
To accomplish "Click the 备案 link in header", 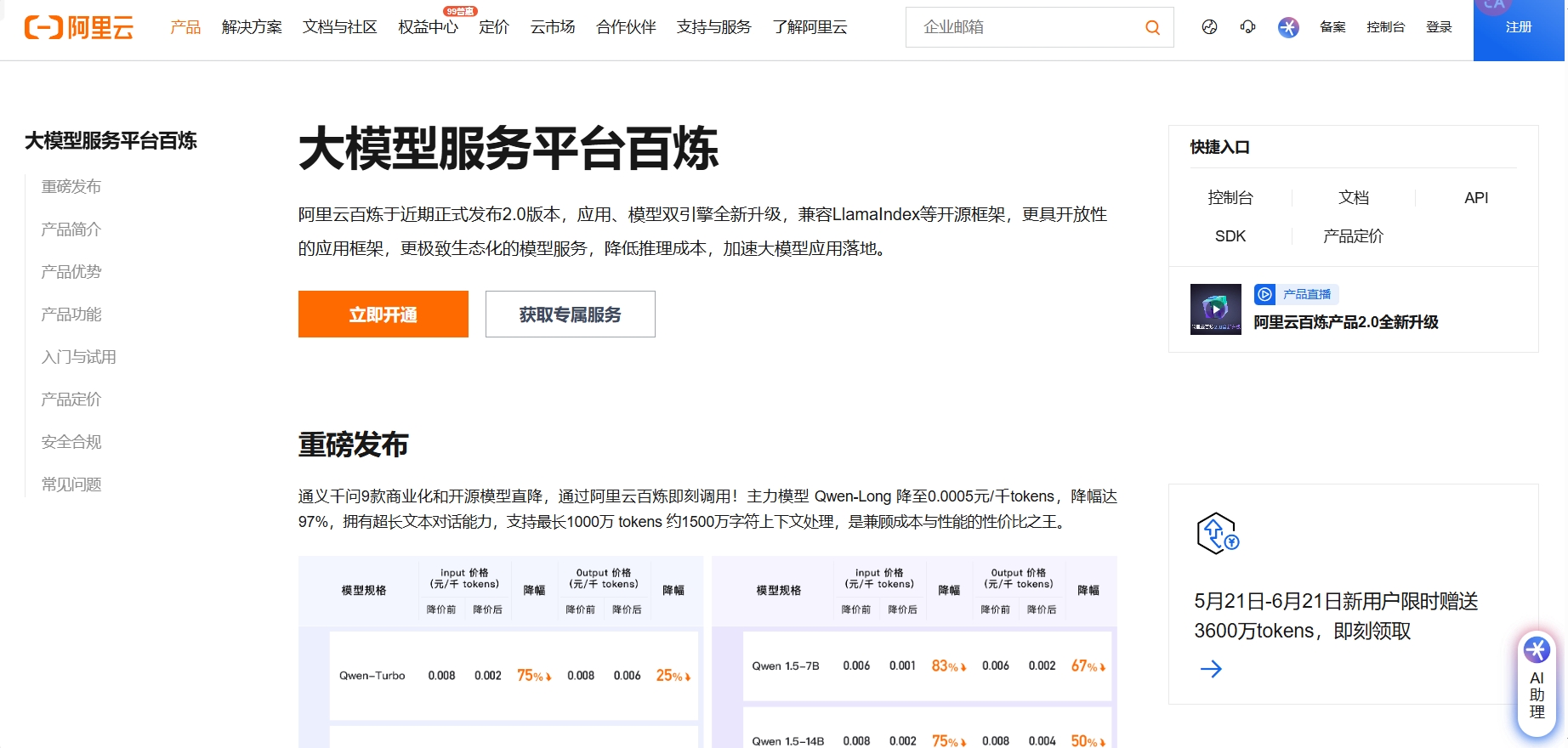I will point(1332,27).
